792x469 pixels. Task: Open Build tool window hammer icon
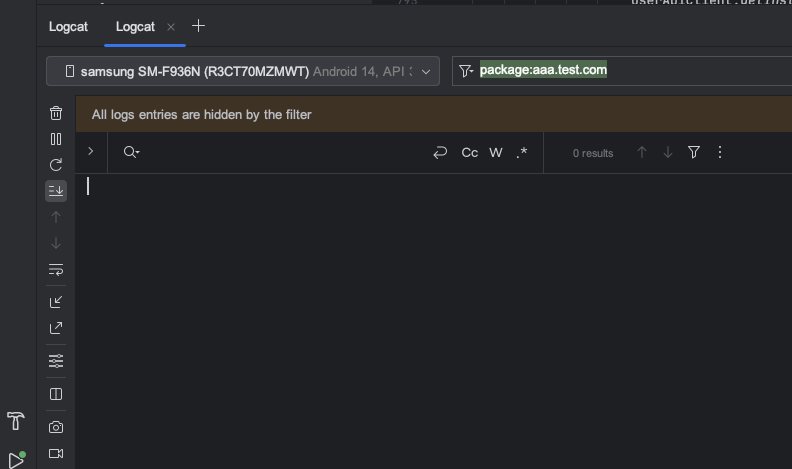(16, 421)
